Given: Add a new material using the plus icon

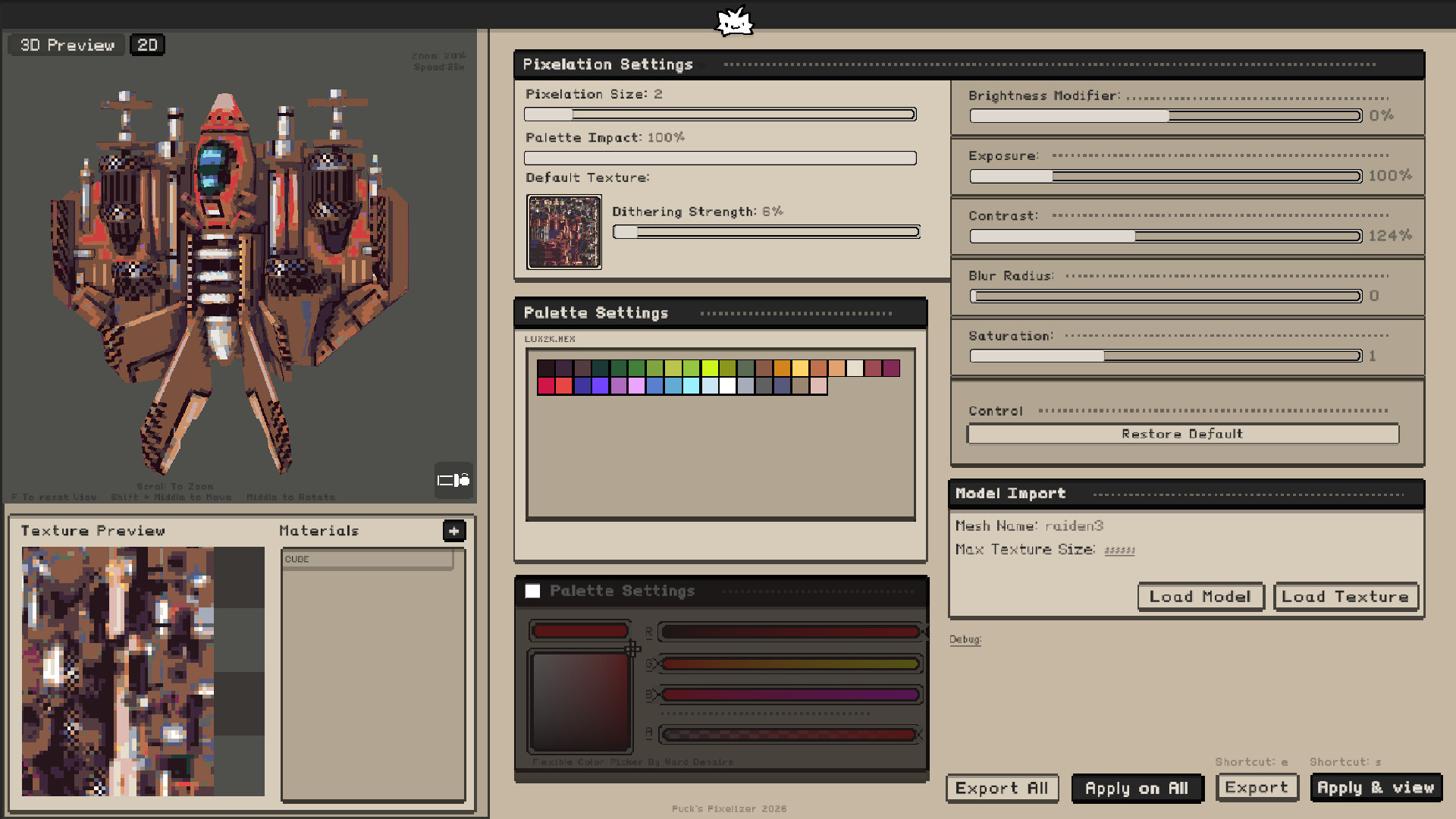Looking at the screenshot, I should coord(453,531).
